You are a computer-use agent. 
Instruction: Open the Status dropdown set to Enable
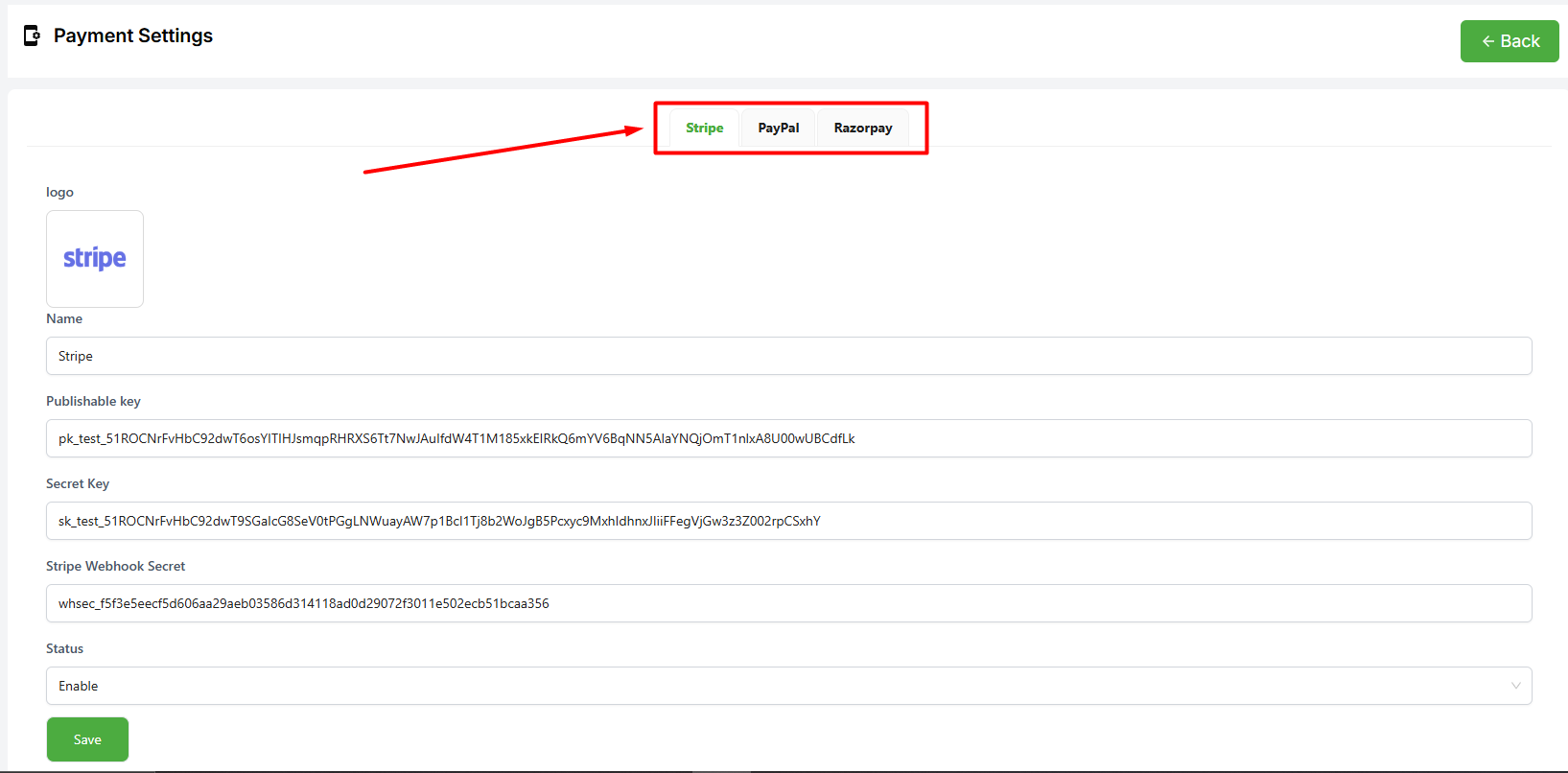tap(789, 686)
